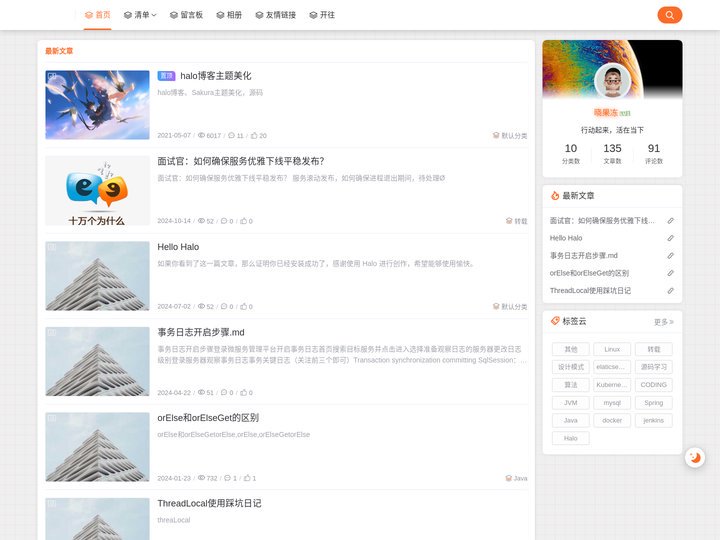
Task: Click the Hello Halo building thumbnail
Action: tap(97, 276)
